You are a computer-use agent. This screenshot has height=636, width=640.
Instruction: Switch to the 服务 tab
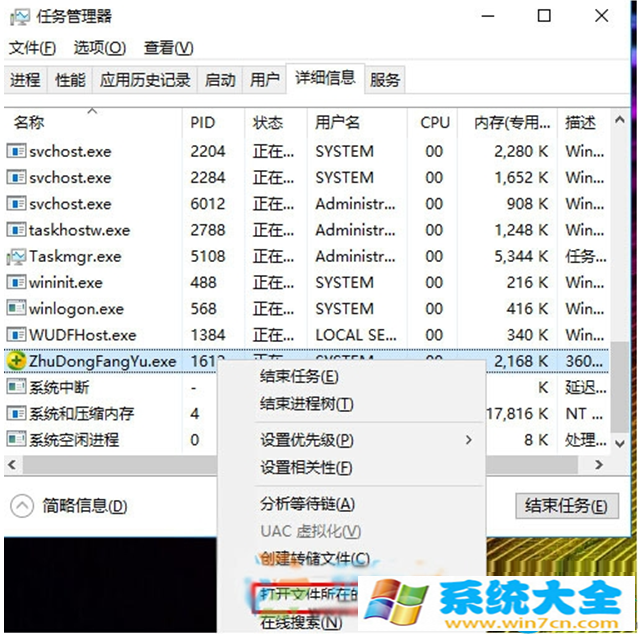pos(385,80)
